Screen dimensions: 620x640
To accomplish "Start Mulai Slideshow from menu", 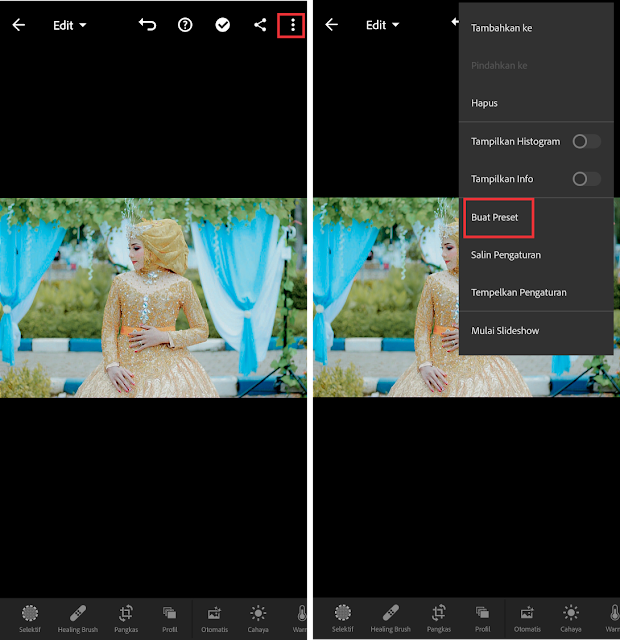I will (x=536, y=331).
